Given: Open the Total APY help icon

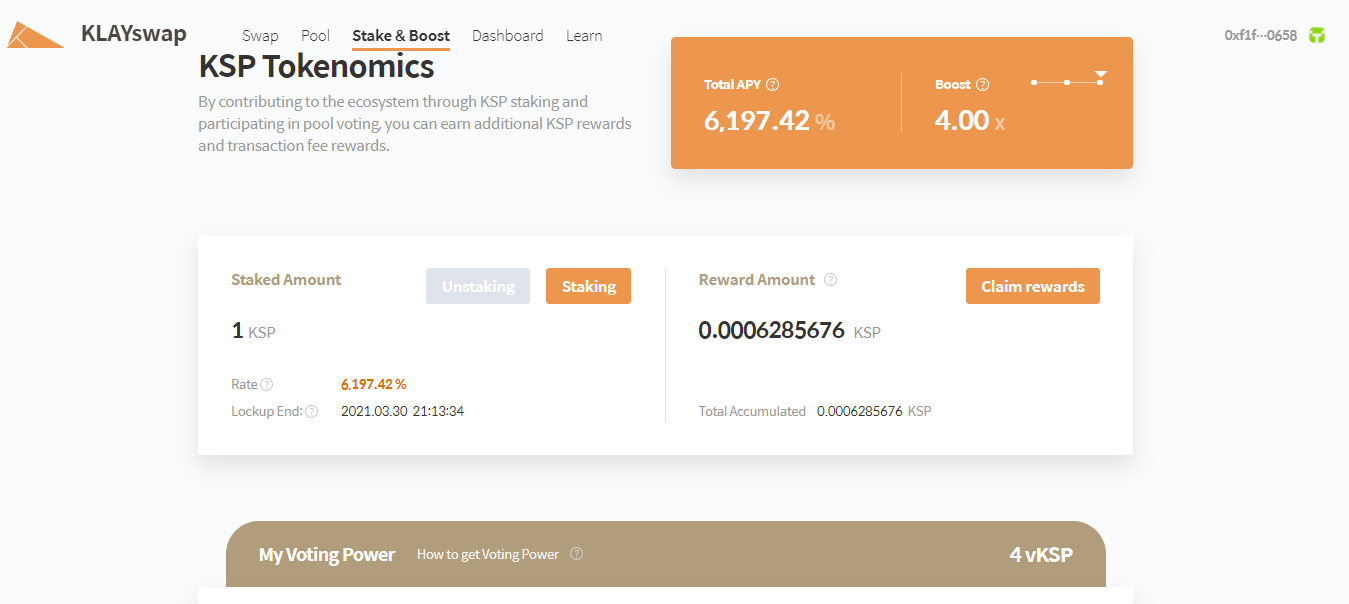Looking at the screenshot, I should coord(772,85).
